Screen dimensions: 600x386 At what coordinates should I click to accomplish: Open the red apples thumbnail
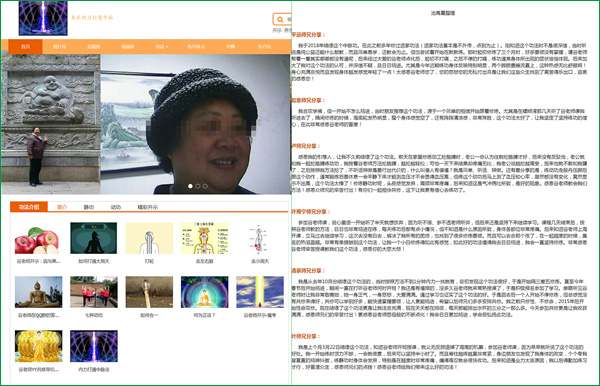tap(38, 238)
